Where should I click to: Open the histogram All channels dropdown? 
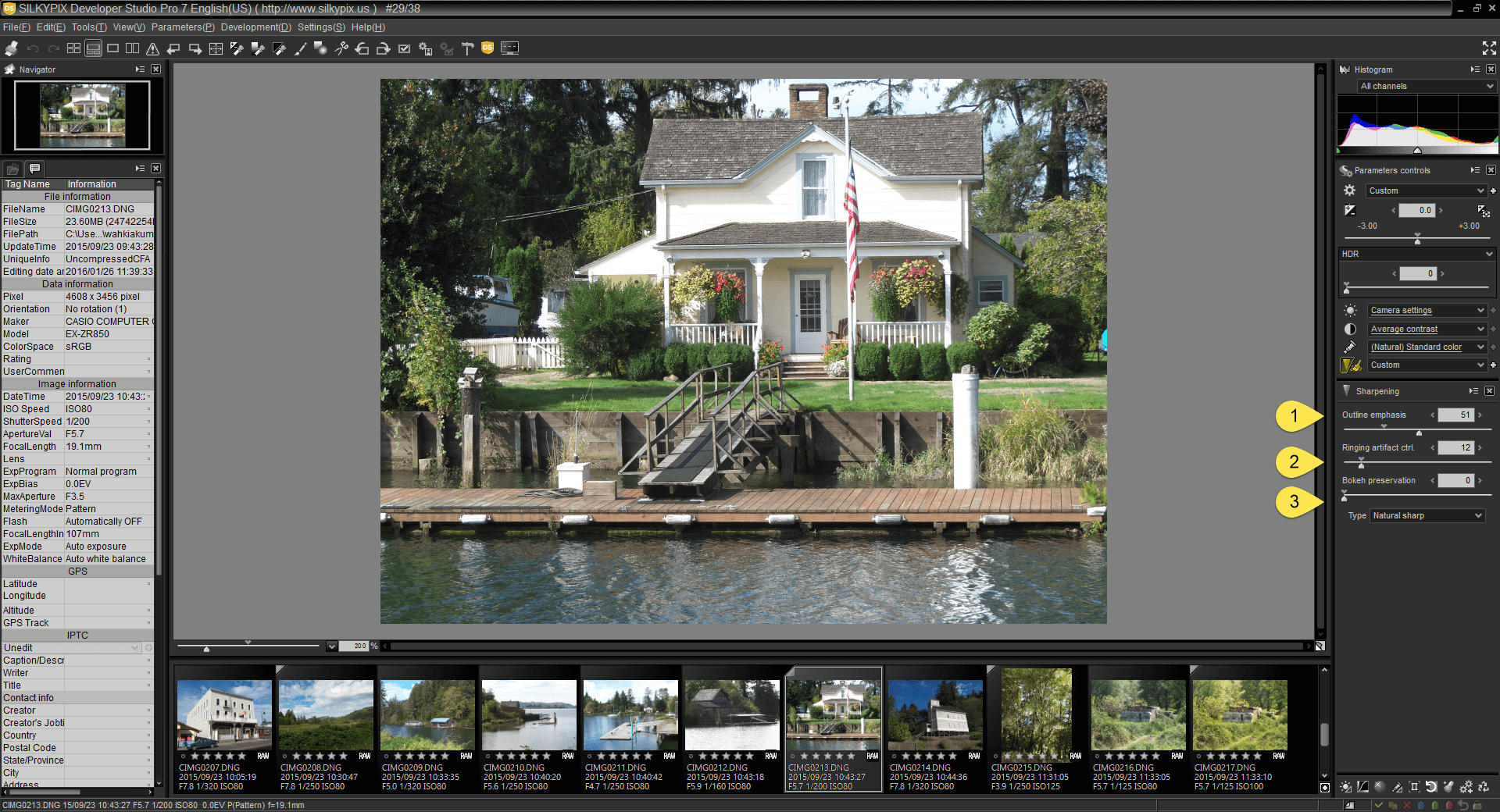(x=1427, y=86)
